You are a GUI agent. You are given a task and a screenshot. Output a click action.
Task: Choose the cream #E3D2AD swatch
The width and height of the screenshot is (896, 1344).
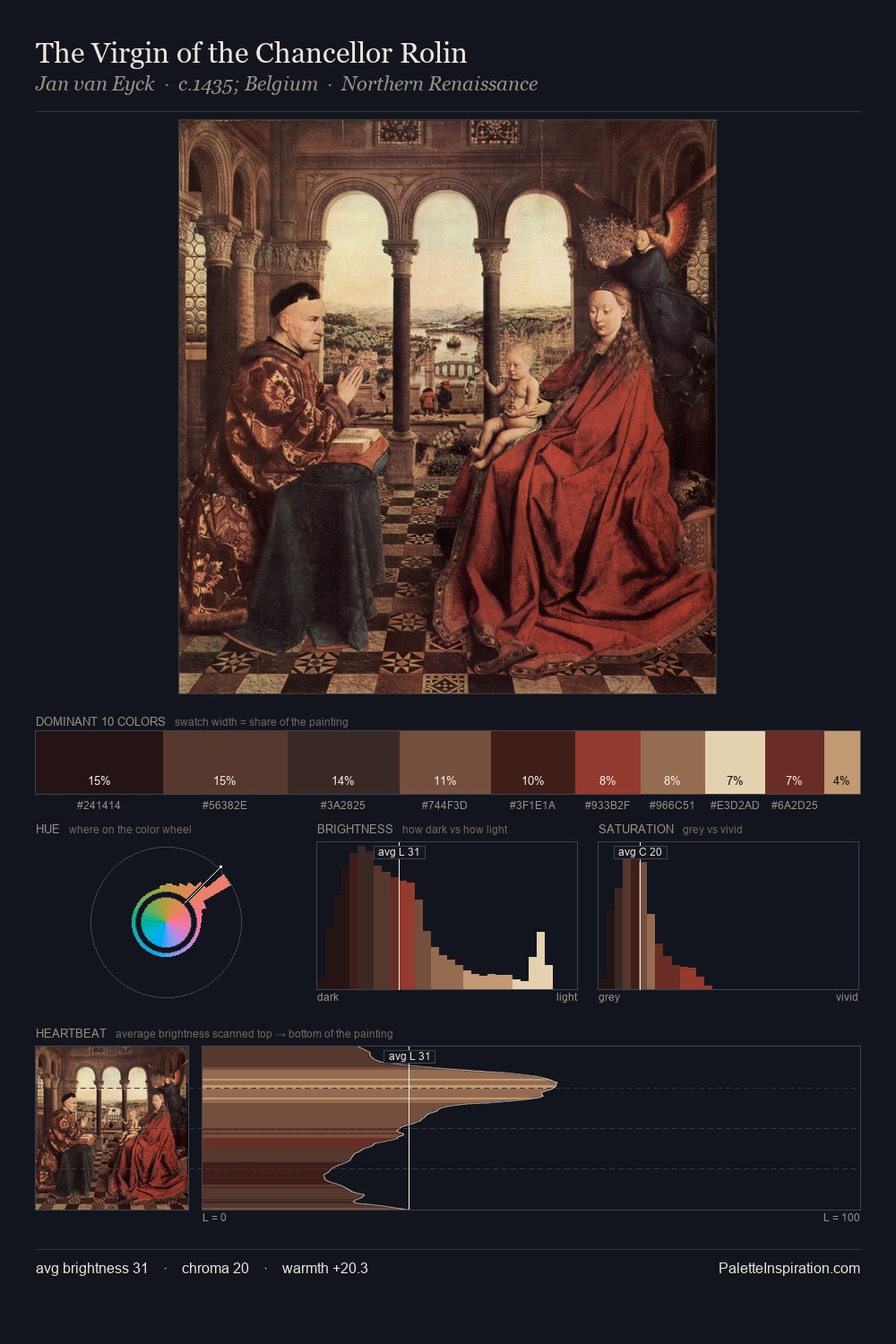tap(735, 762)
